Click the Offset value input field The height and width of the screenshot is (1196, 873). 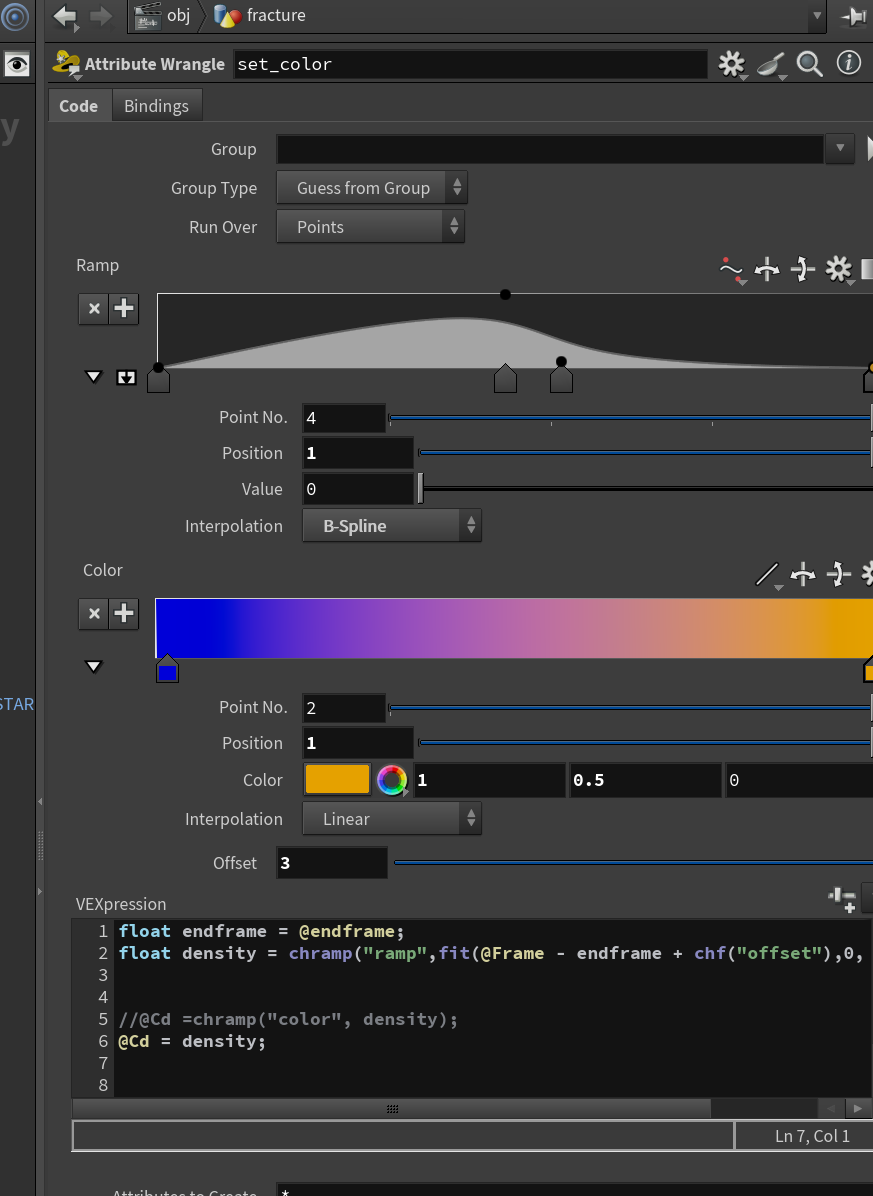(x=332, y=863)
